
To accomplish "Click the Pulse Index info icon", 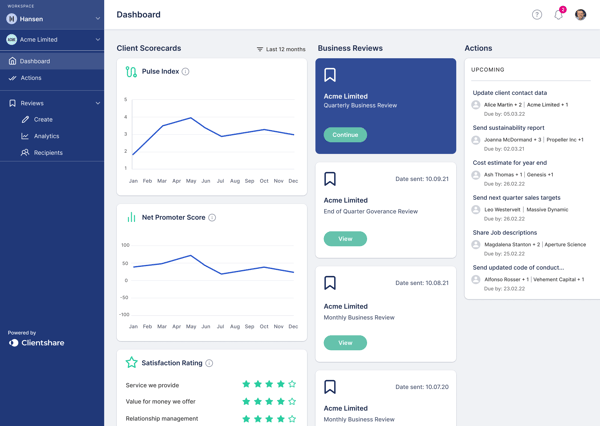I will [185, 72].
